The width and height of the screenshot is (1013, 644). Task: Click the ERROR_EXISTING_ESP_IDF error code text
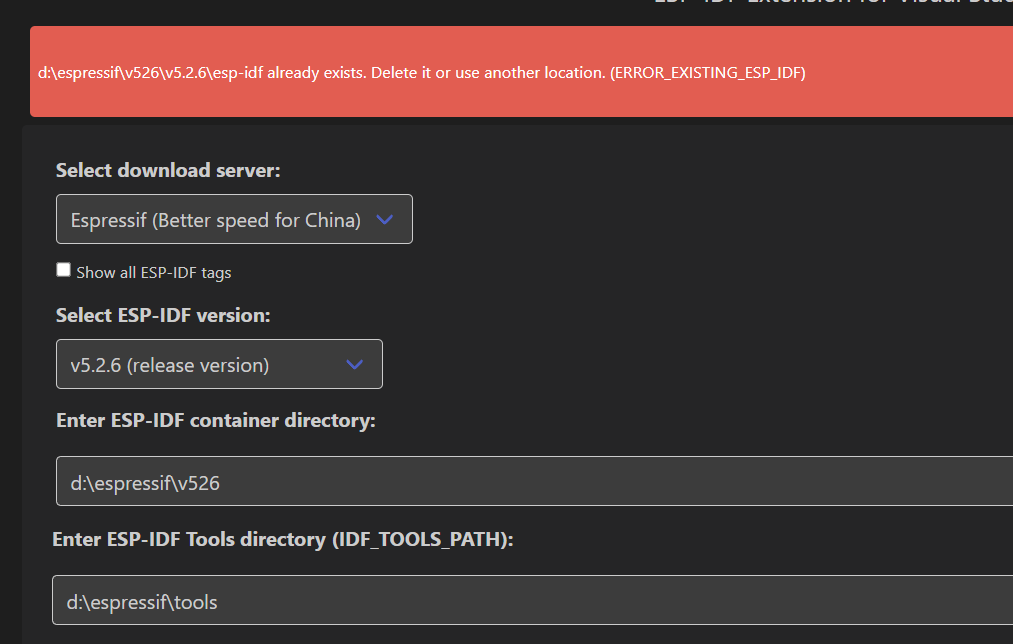coord(707,73)
